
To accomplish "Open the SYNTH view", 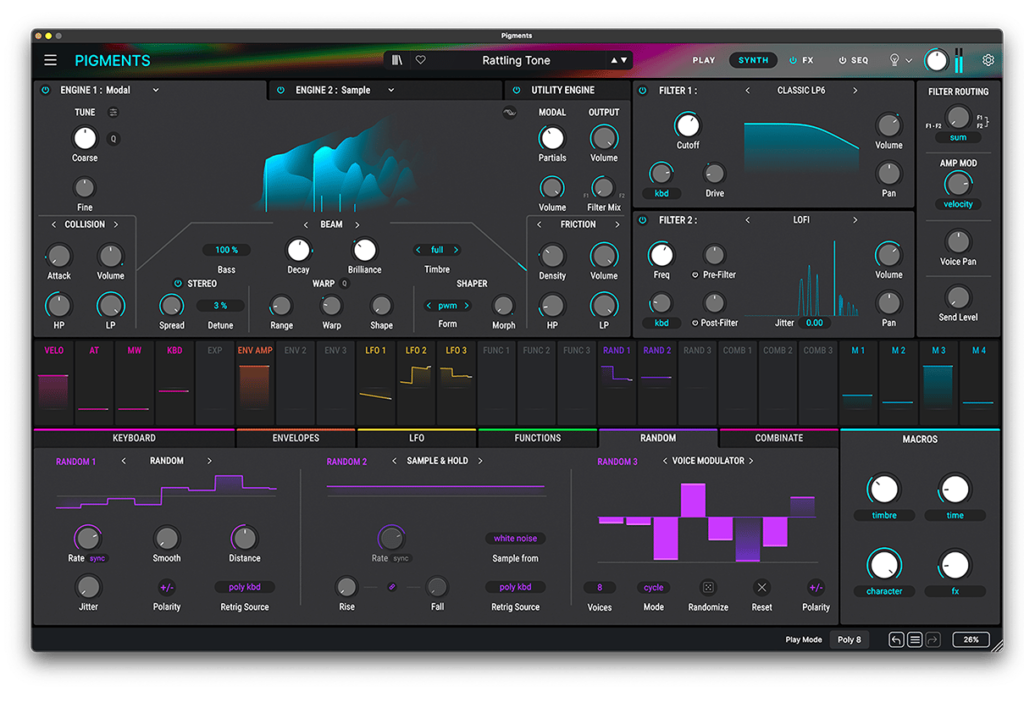I will click(x=753, y=60).
